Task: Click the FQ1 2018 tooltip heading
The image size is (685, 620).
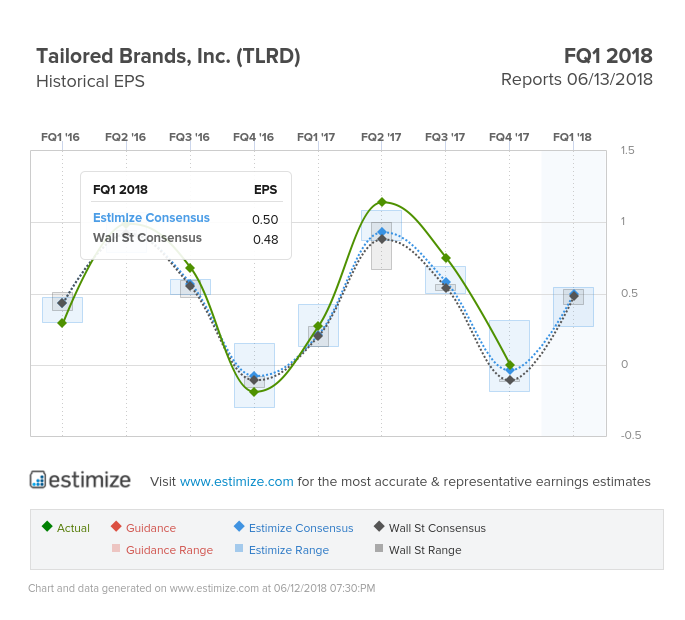Action: pos(120,190)
